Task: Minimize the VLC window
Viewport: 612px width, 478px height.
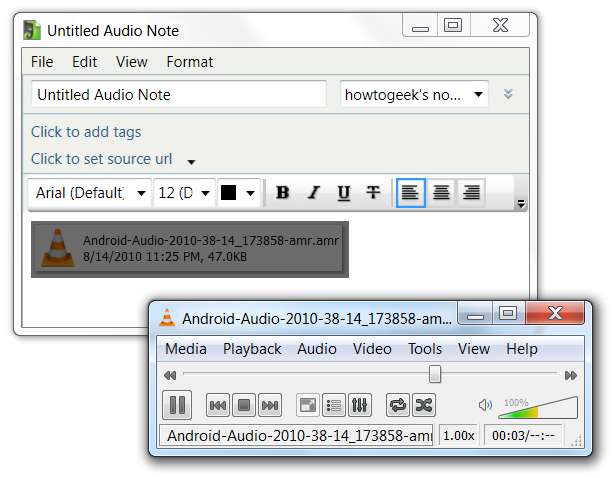Action: [x=475, y=314]
